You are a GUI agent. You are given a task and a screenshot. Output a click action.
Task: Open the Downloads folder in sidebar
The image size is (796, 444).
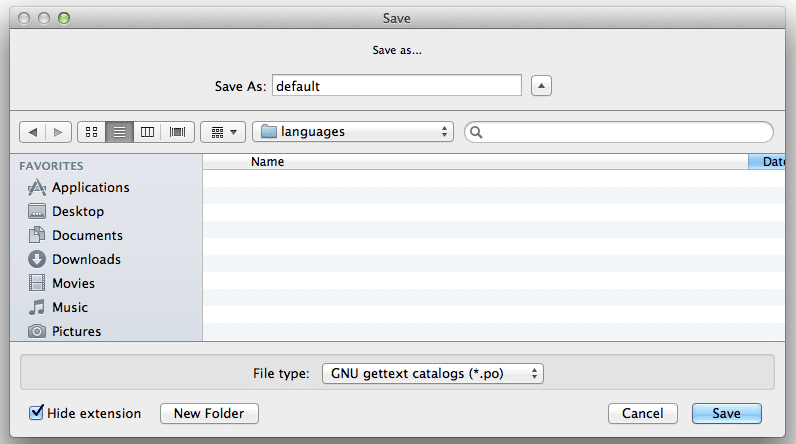point(86,259)
